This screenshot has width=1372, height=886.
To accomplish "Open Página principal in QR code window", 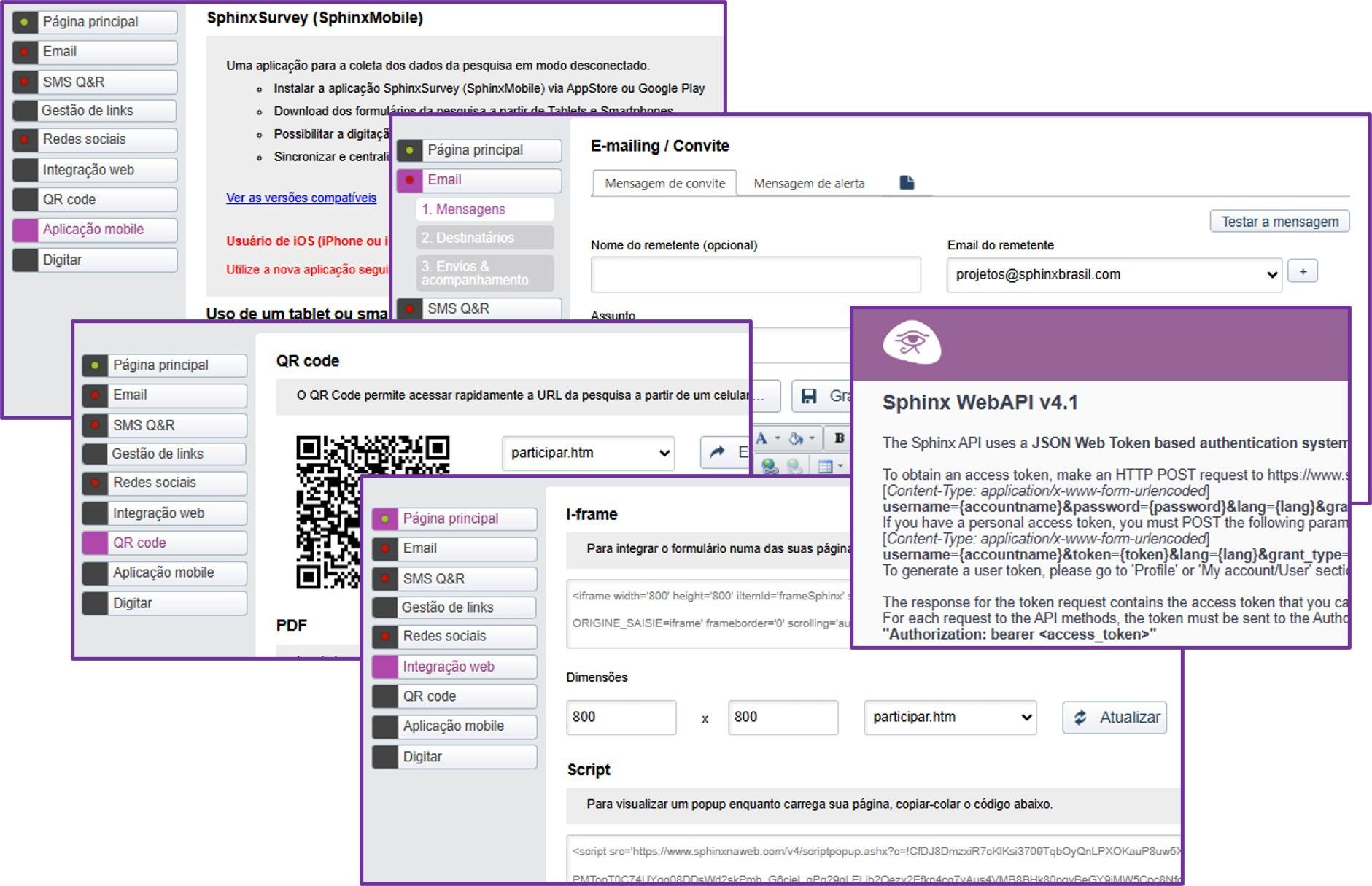I will pyautogui.click(x=165, y=365).
